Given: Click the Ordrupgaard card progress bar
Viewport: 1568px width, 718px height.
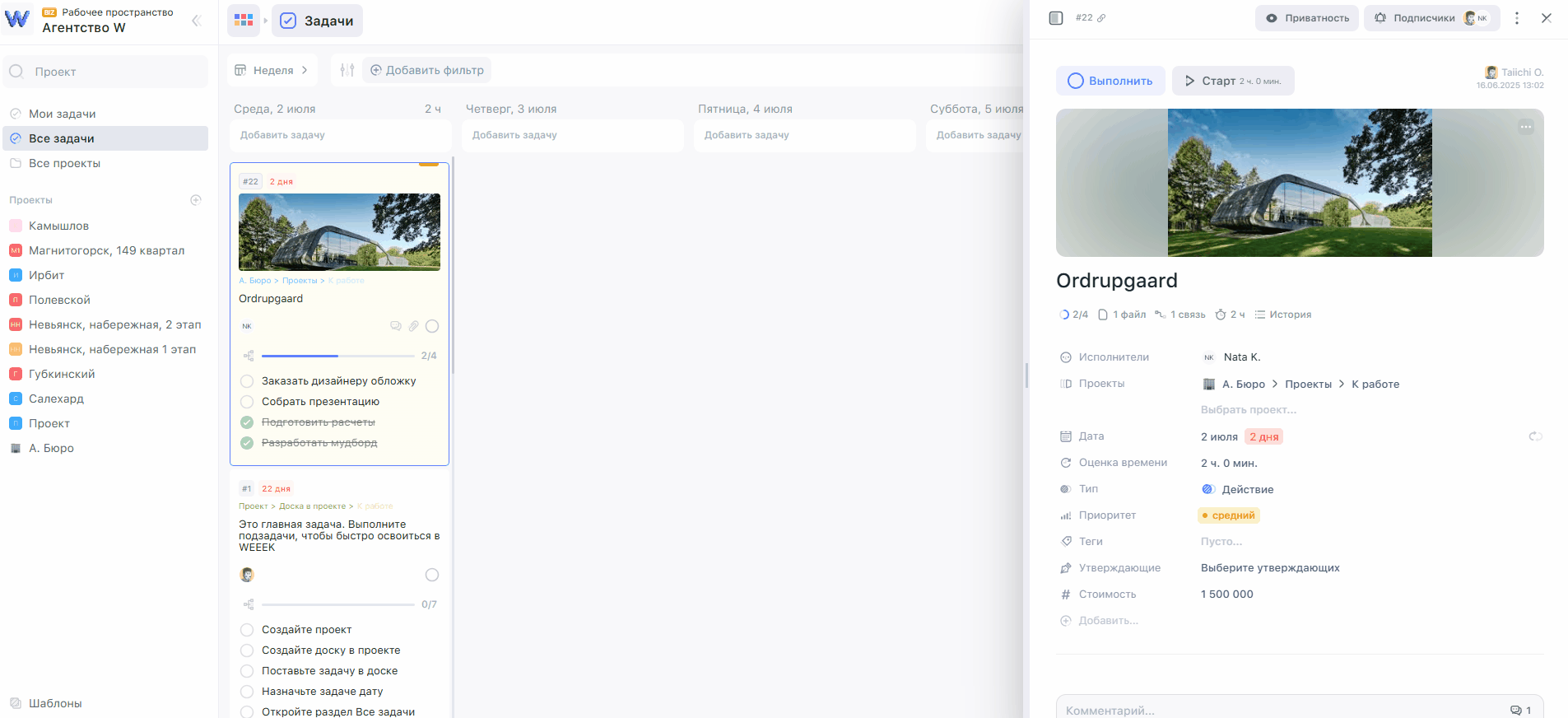Looking at the screenshot, I should [x=337, y=356].
